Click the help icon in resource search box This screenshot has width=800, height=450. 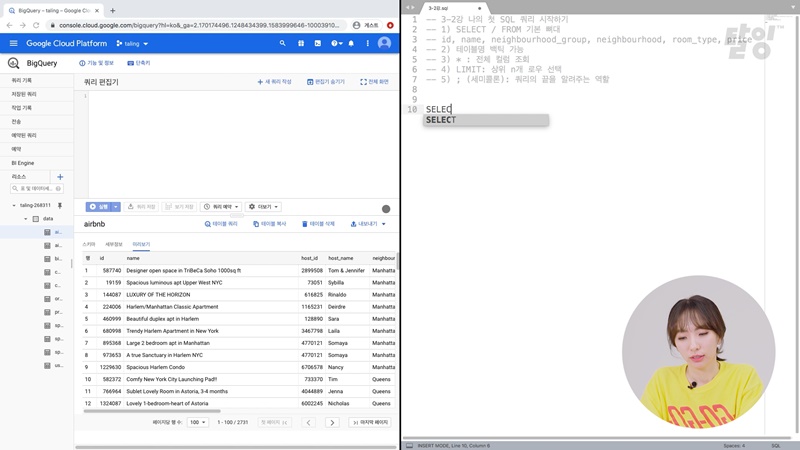(59, 189)
